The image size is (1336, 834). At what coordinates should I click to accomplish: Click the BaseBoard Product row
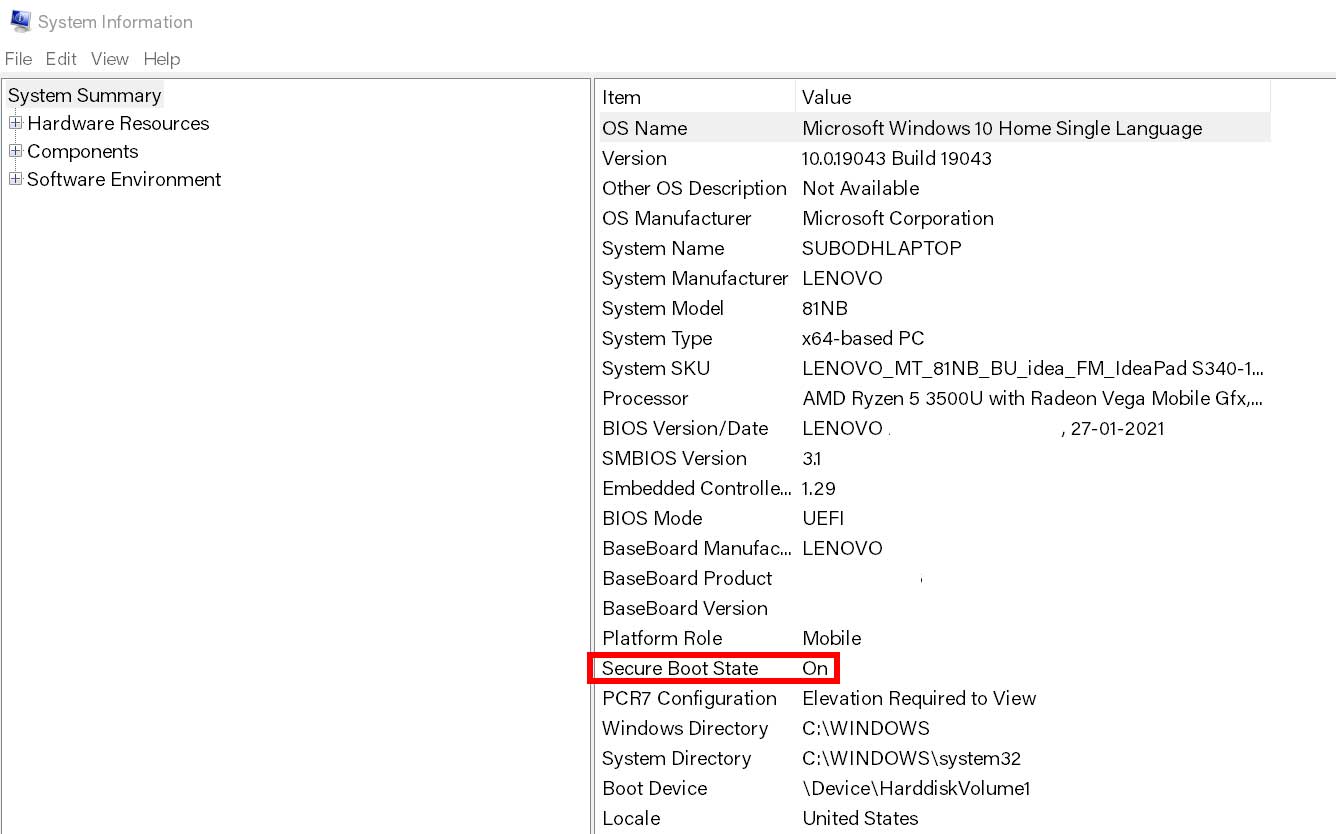[x=934, y=578]
